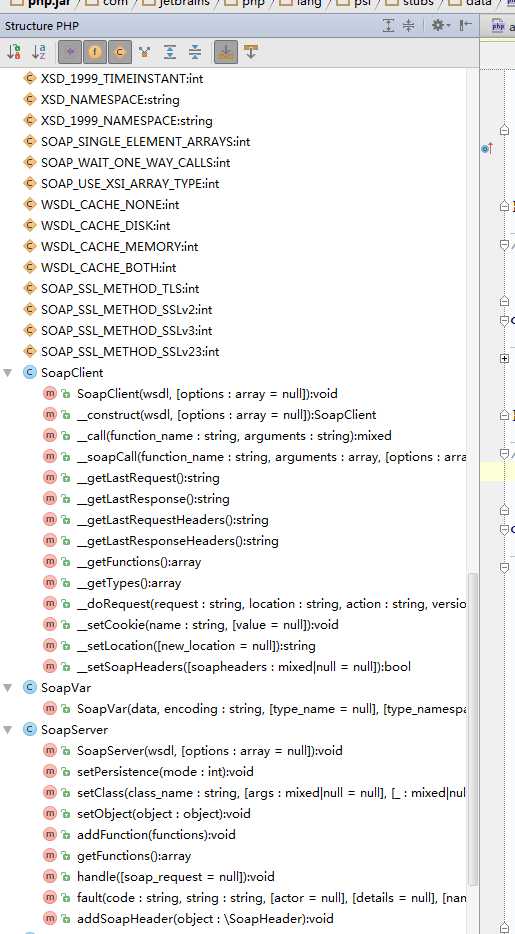515x934 pixels.
Task: Toggle the show fields filter button
Action: [x=95, y=52]
